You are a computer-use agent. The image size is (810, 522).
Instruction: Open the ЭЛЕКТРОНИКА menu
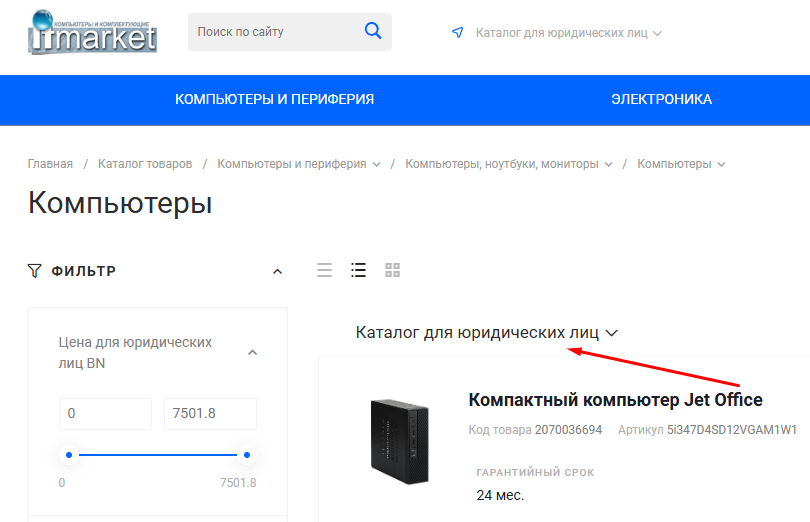pyautogui.click(x=661, y=99)
